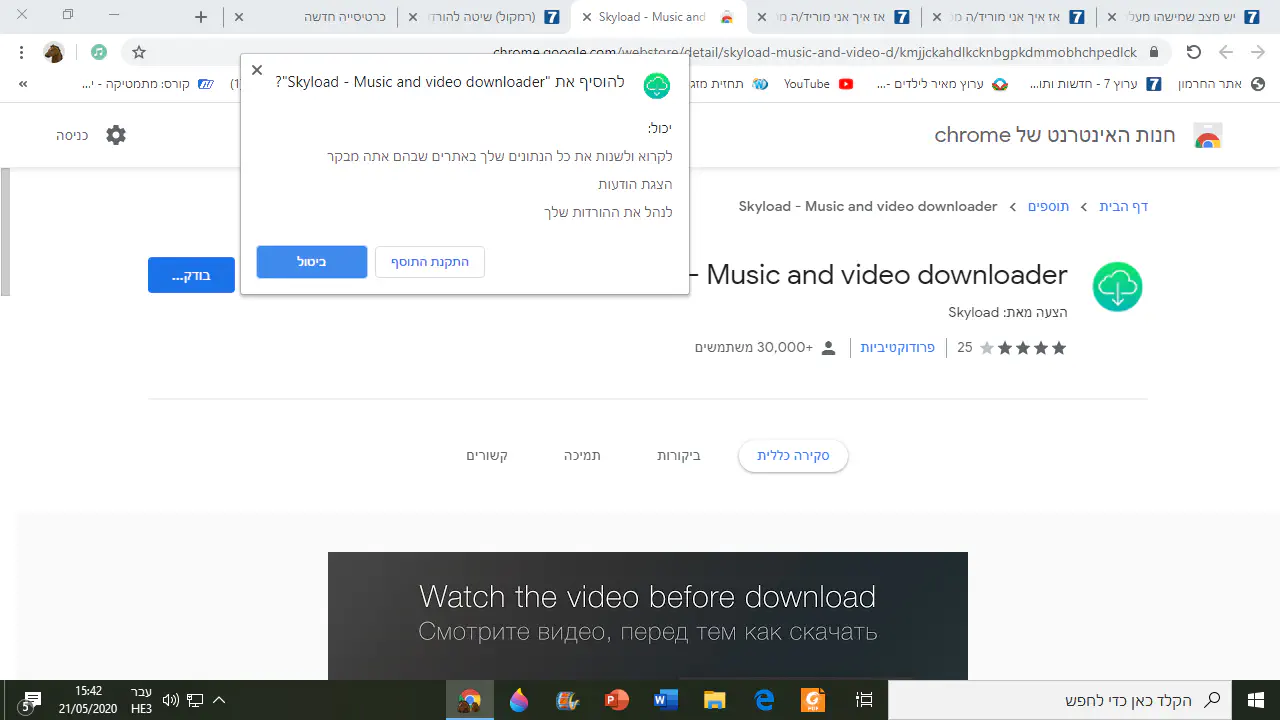The image size is (1280, 720).
Task: Open the Related (קשורים) tab
Action: tap(487, 456)
